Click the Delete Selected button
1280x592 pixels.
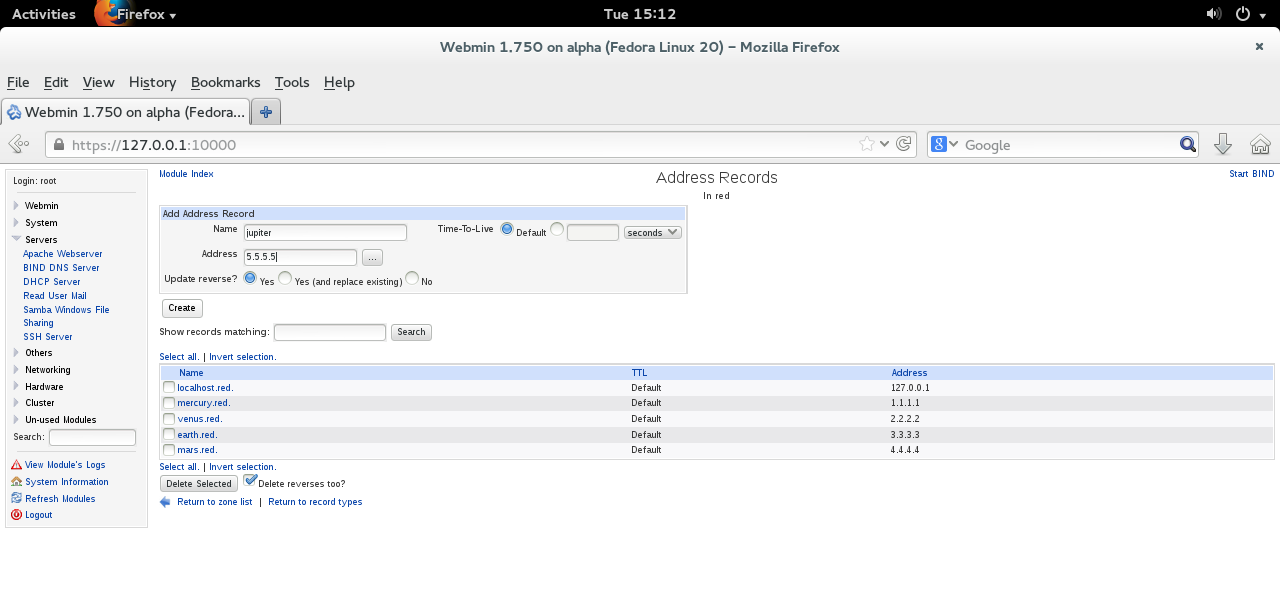[199, 484]
